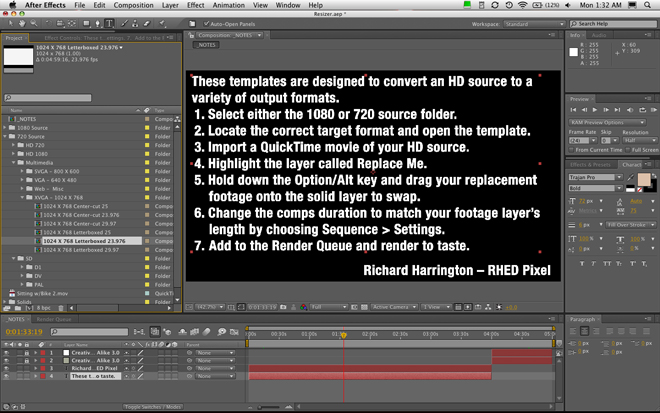This screenshot has height=413, width=660.
Task: Click the current time 0:01:33:19 display
Action: tap(24, 332)
